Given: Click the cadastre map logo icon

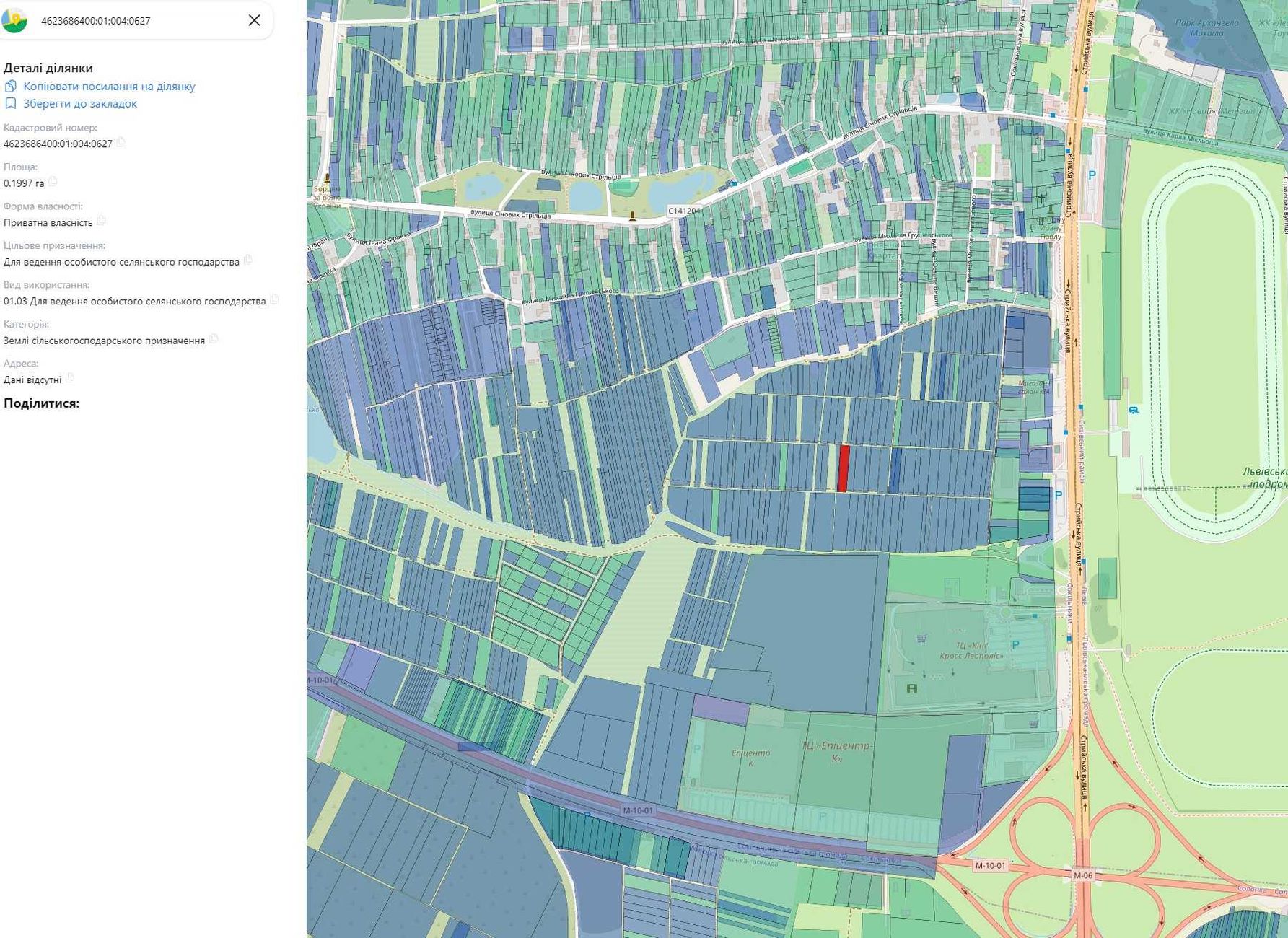Looking at the screenshot, I should 14,20.
